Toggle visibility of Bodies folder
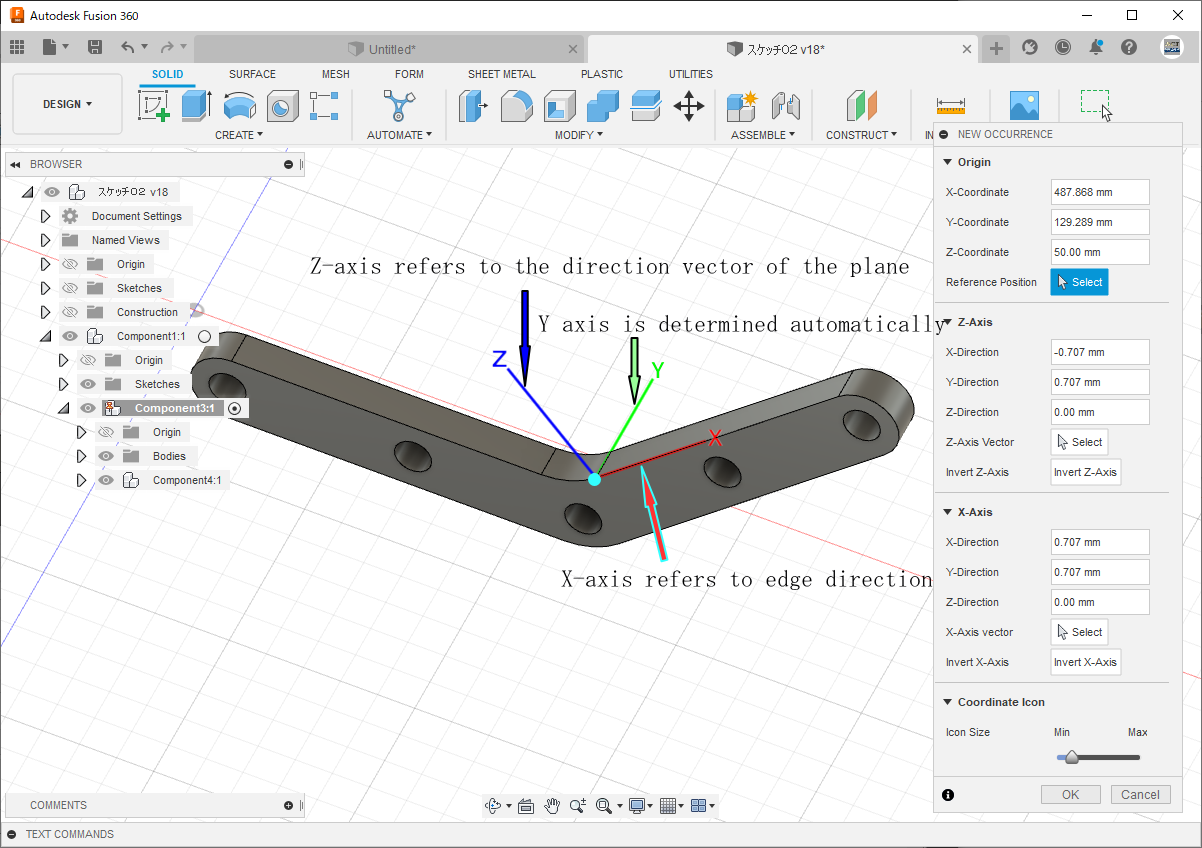This screenshot has width=1202, height=848. click(106, 456)
